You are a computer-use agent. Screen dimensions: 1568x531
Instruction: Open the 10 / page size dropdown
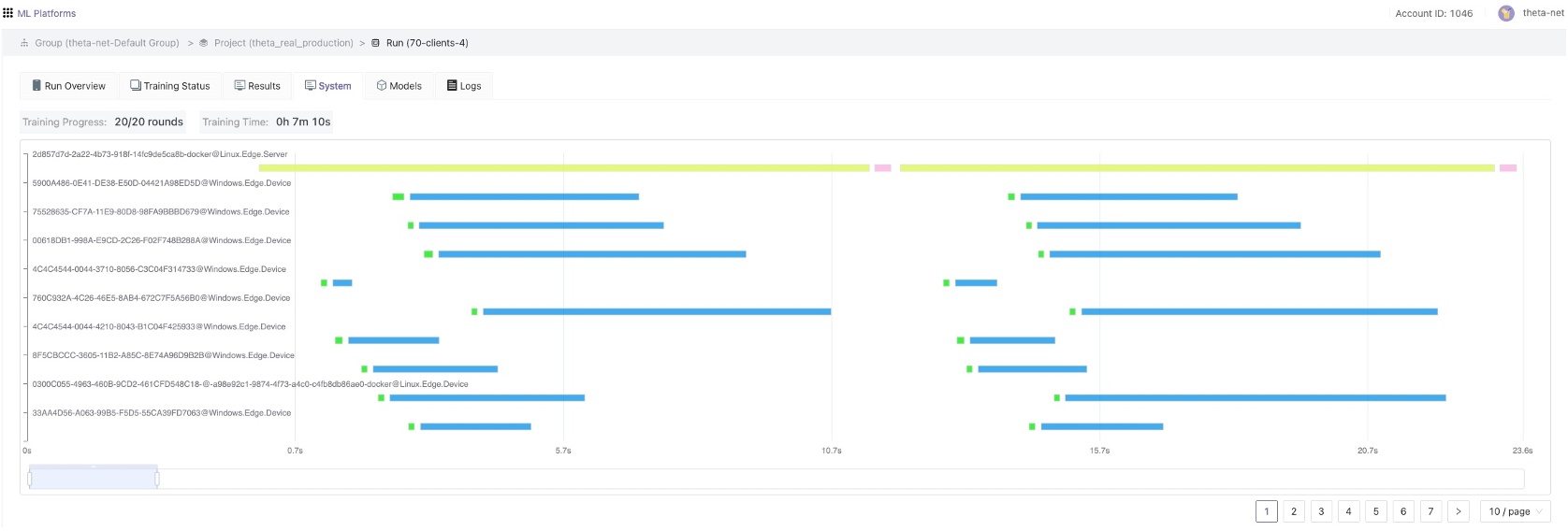tap(1515, 511)
